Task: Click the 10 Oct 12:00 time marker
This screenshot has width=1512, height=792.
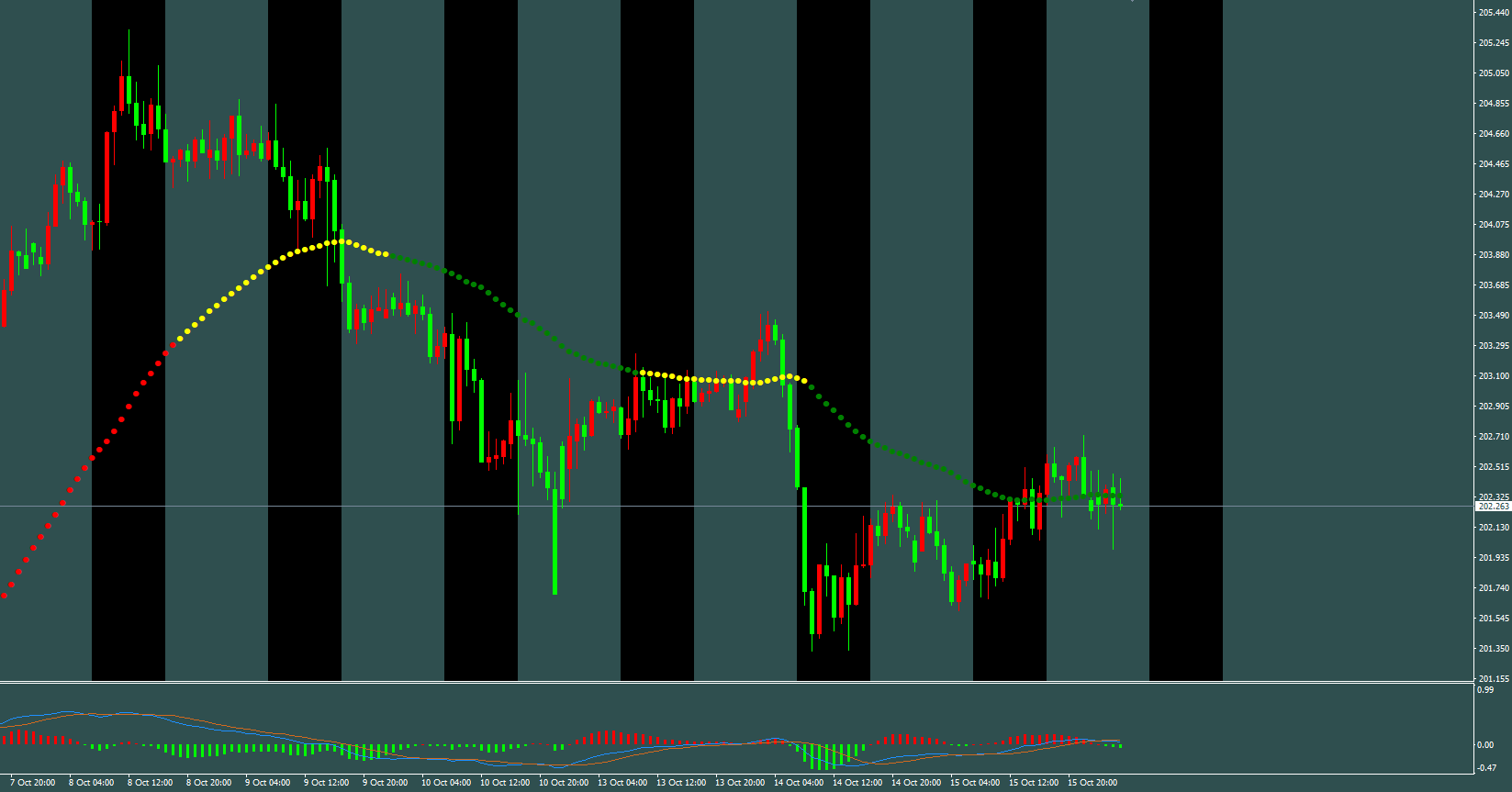Action: [x=504, y=783]
